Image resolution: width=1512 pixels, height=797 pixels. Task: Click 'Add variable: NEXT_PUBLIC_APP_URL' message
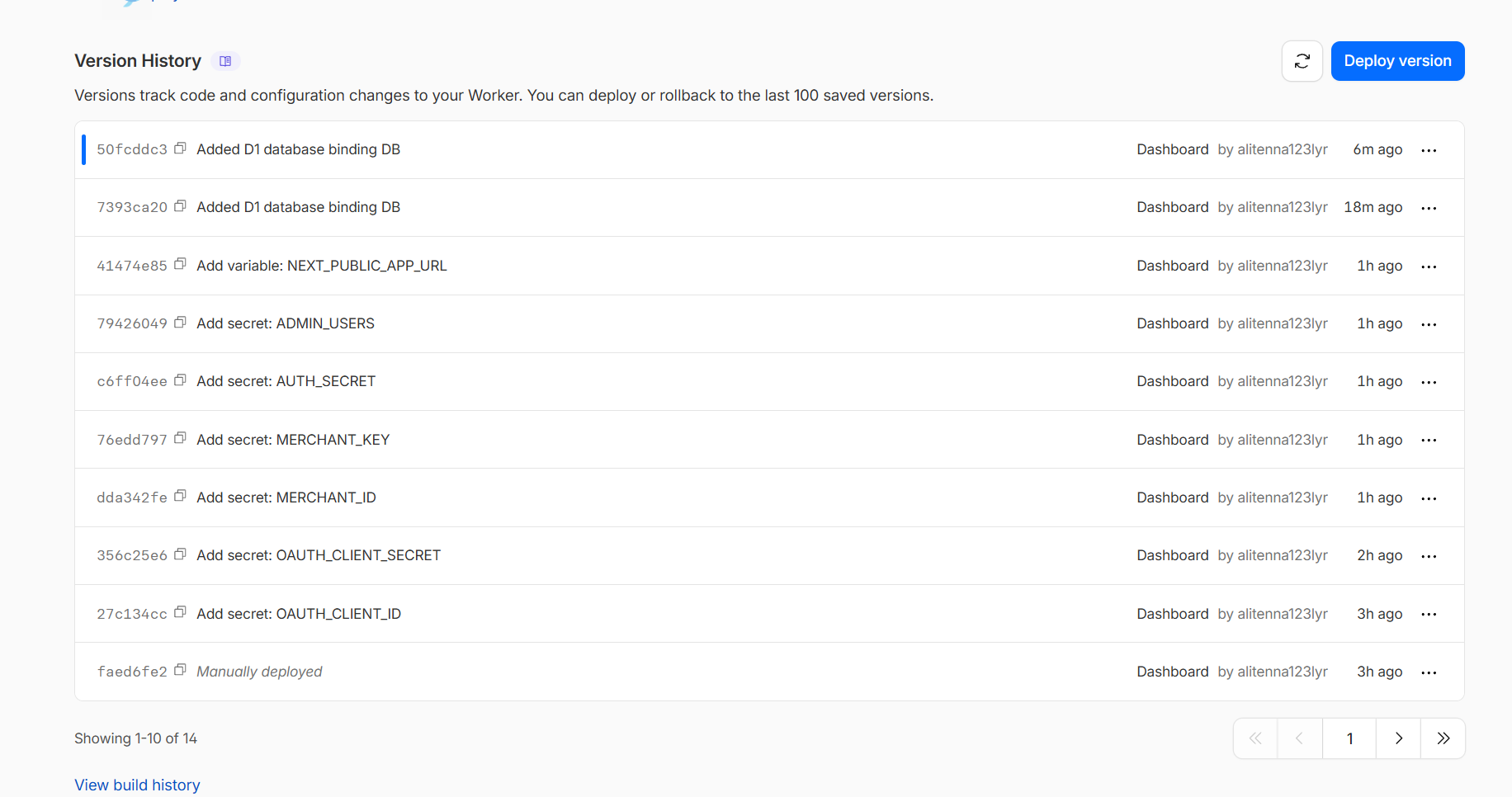(322, 266)
